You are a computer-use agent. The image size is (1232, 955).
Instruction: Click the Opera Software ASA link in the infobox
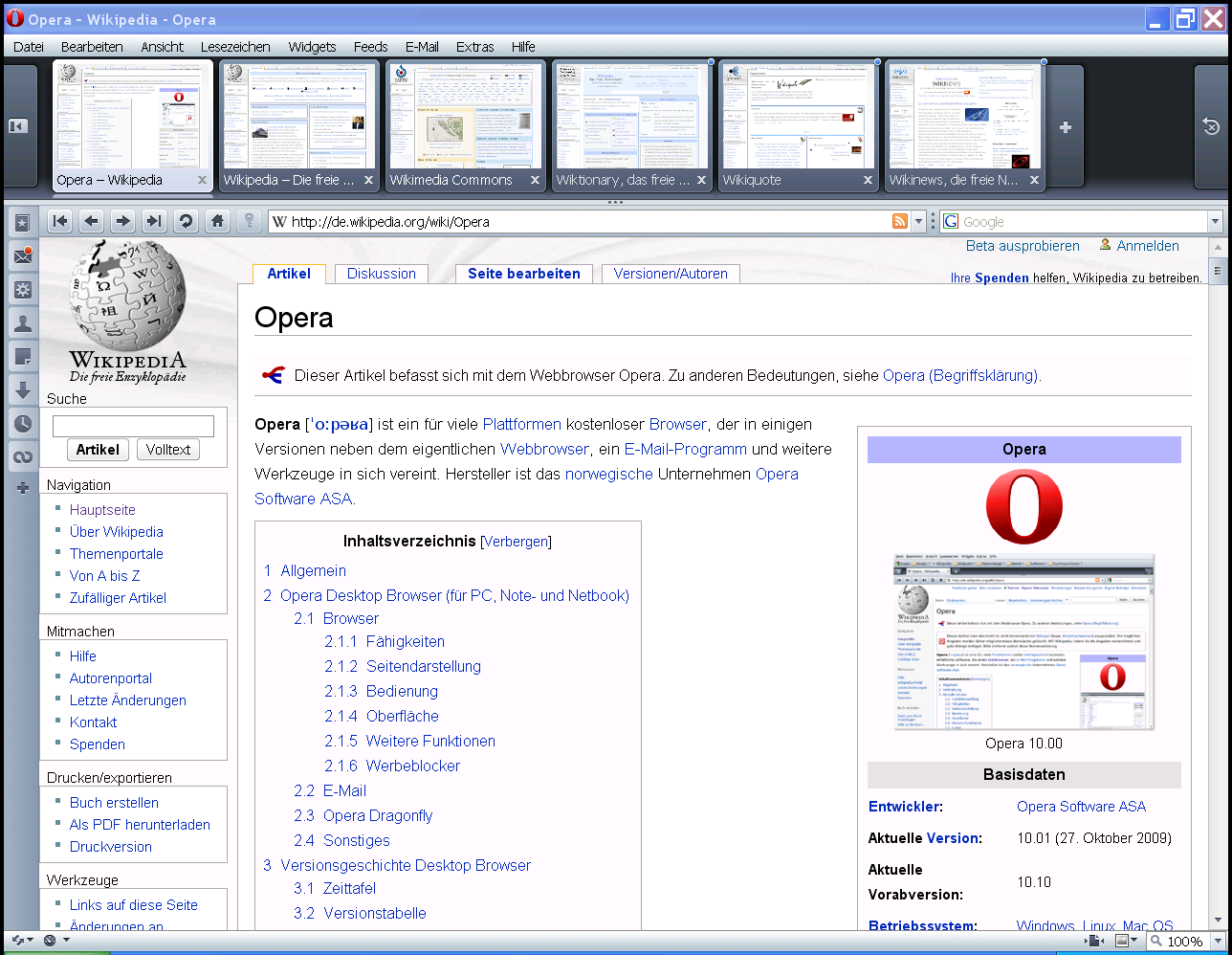coord(1081,807)
